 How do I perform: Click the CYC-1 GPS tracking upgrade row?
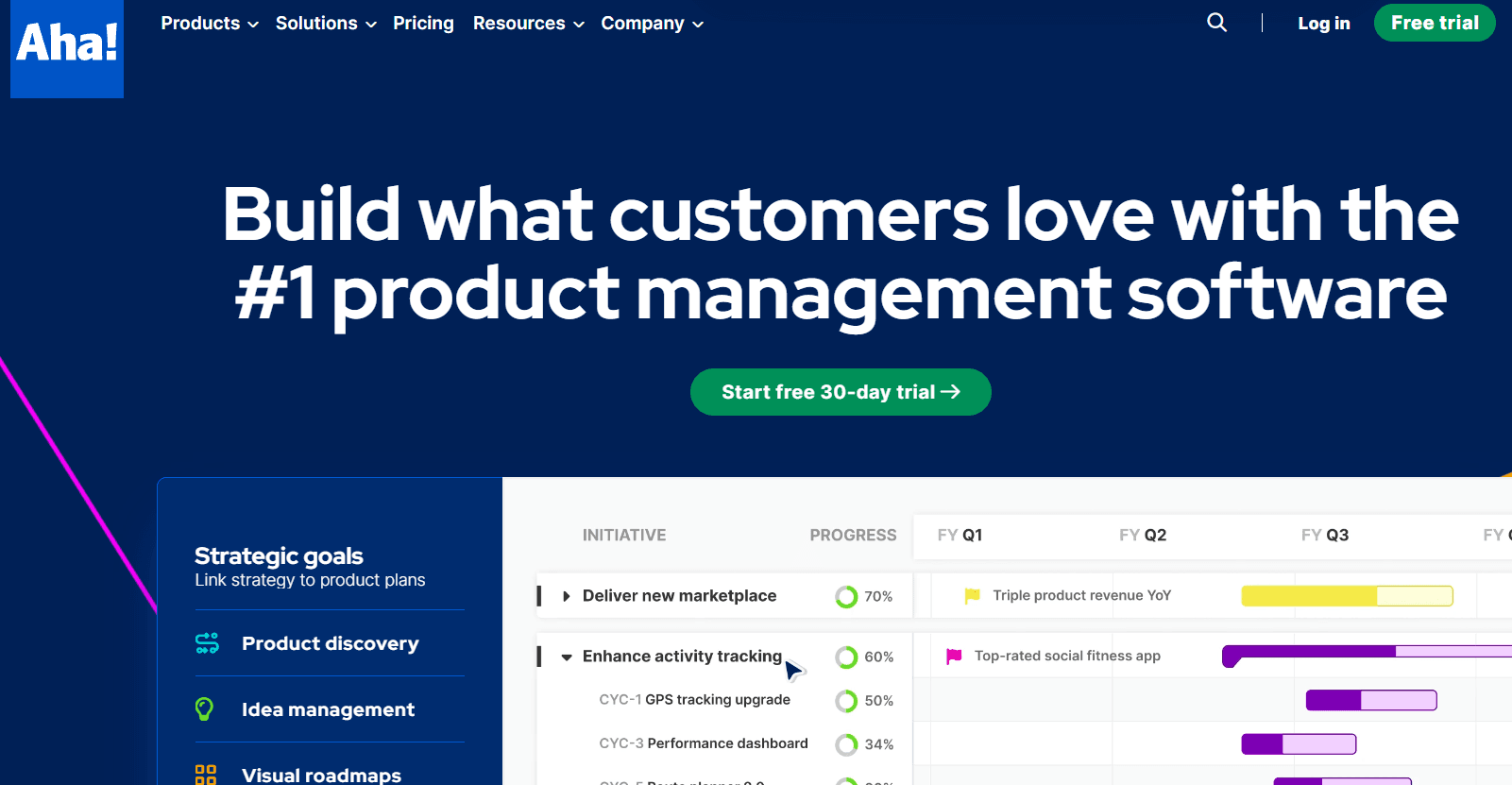coord(694,700)
